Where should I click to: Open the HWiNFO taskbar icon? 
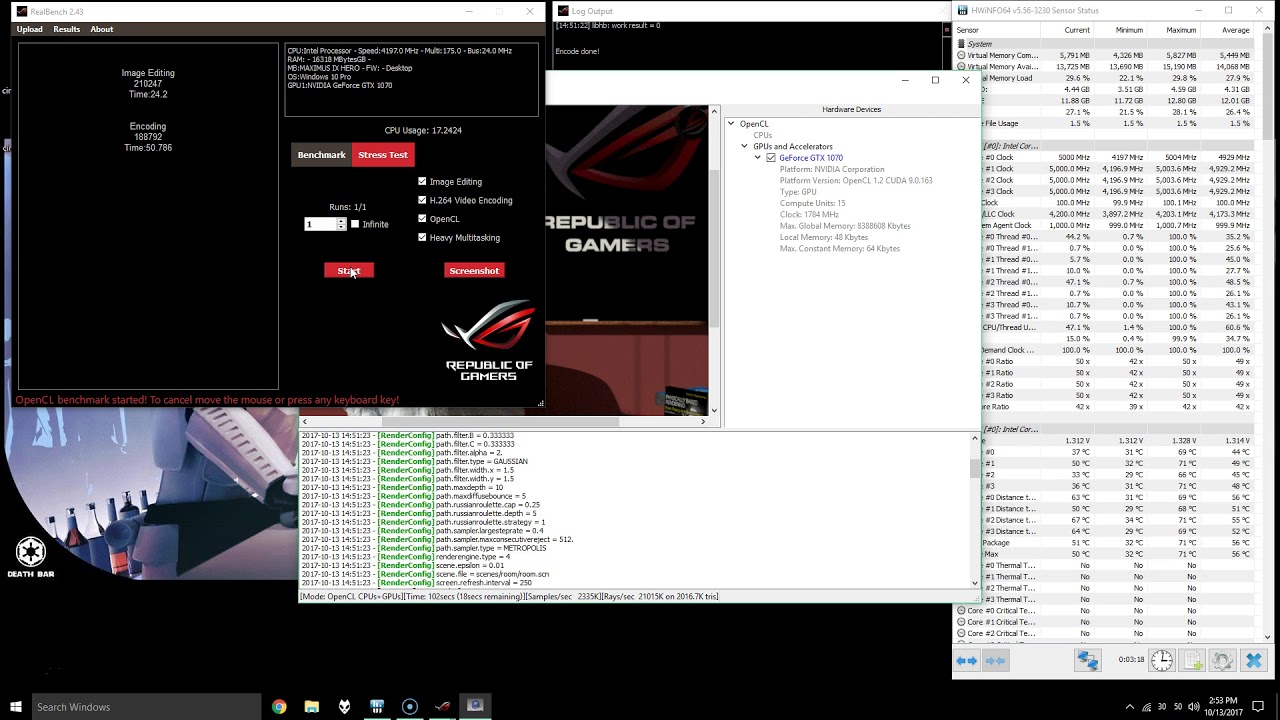377,707
